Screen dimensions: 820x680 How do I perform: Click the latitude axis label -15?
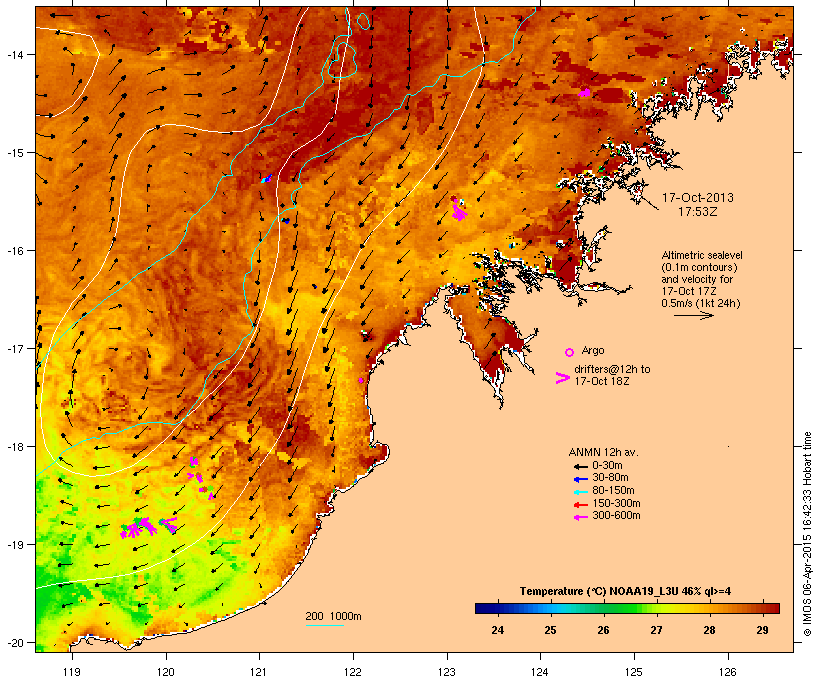coord(14,153)
